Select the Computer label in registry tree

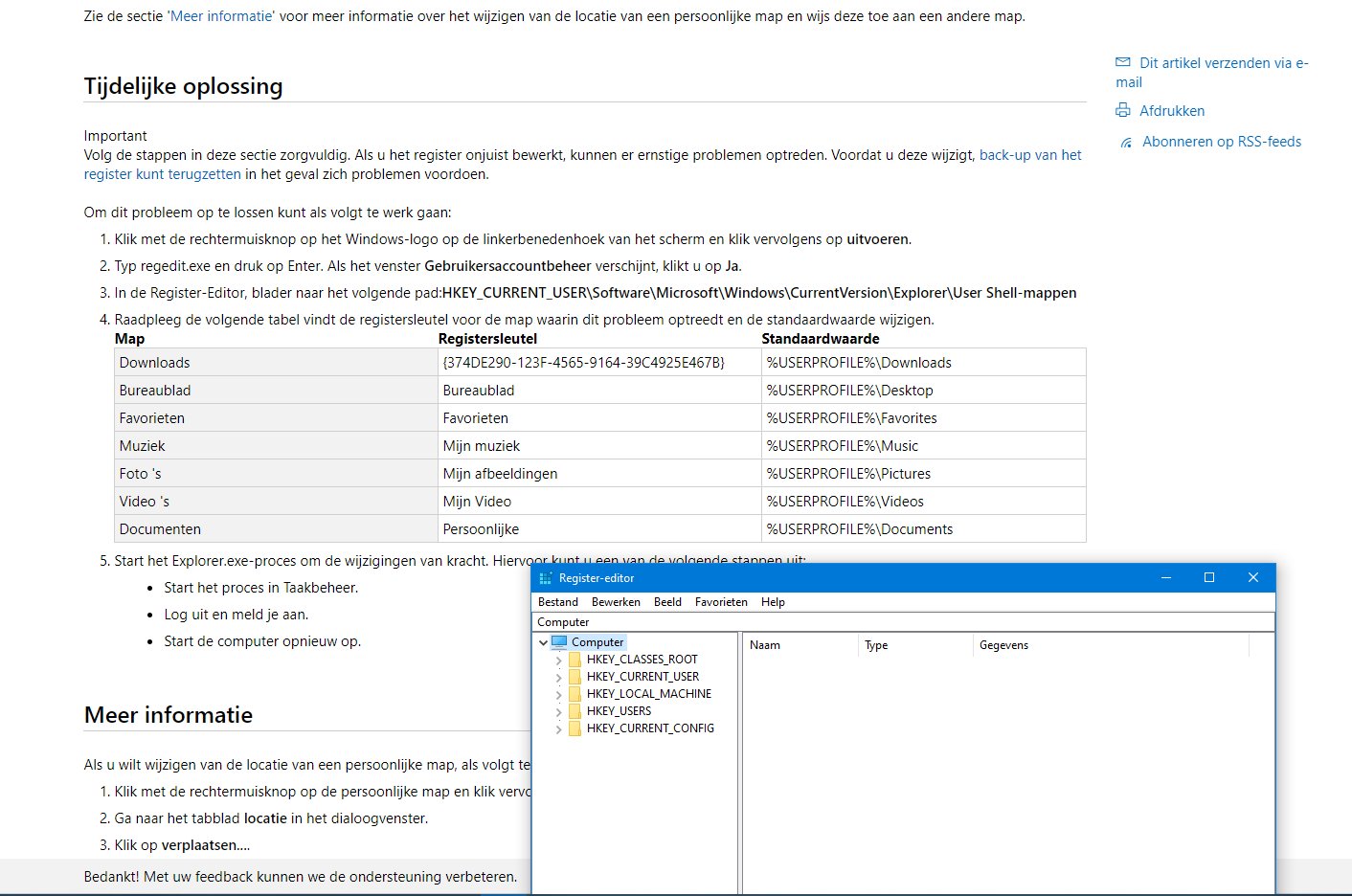pos(597,642)
